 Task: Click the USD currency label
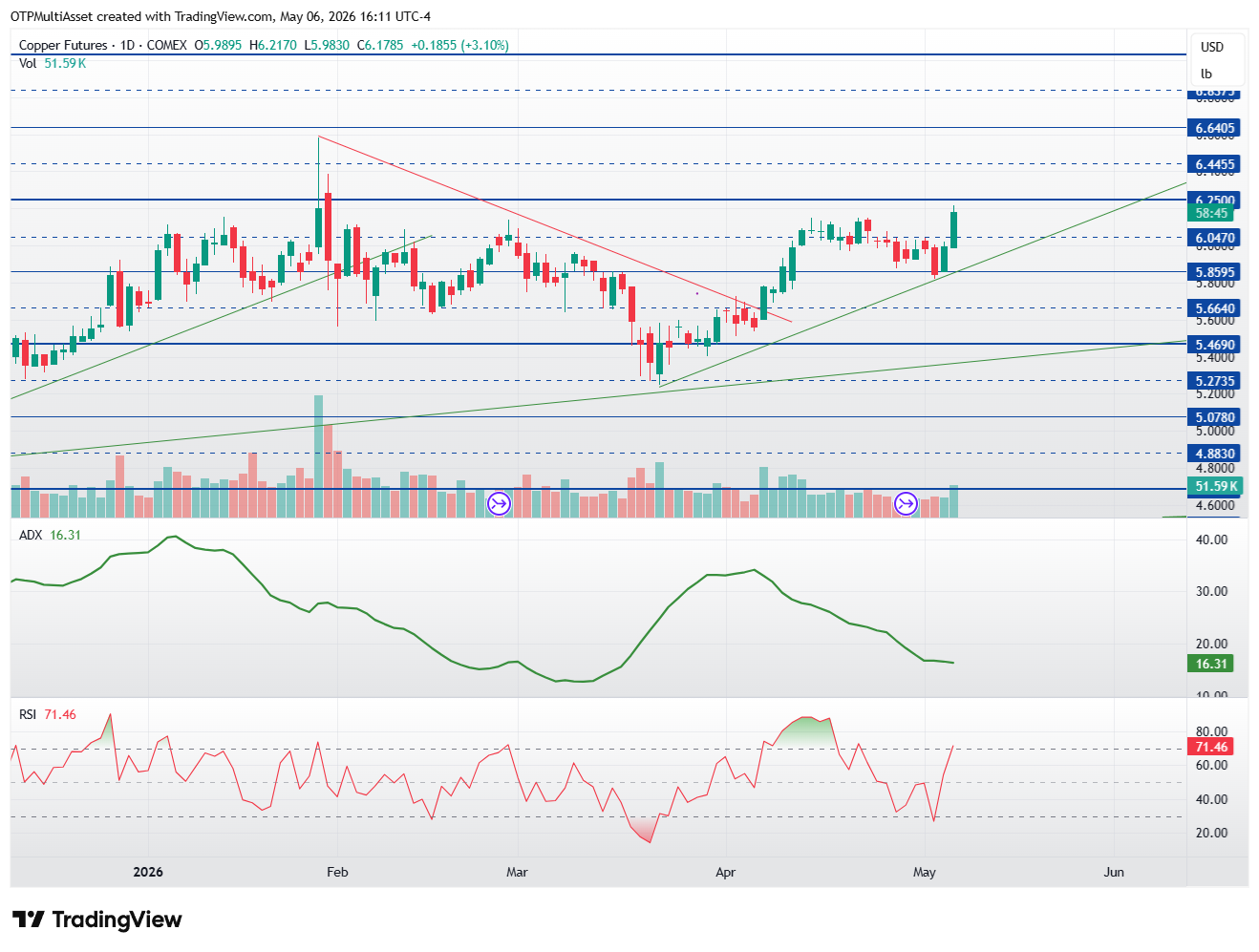(x=1212, y=47)
